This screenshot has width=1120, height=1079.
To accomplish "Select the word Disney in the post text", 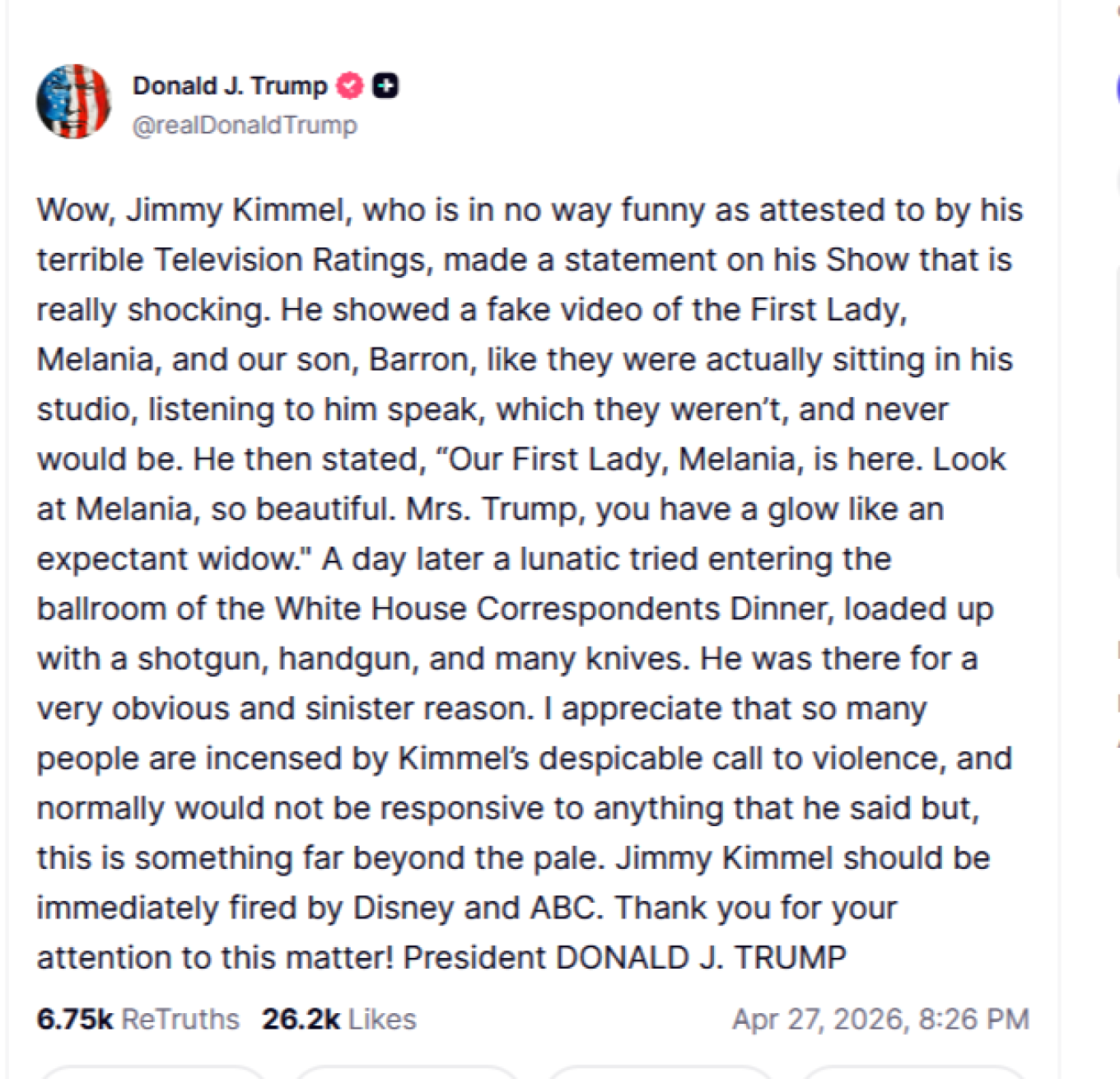I will [403, 908].
